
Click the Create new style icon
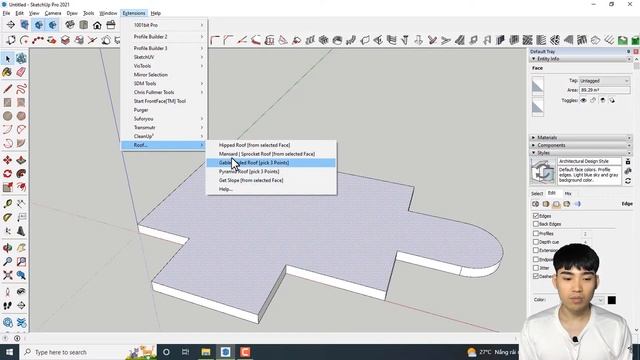pyautogui.click(x=628, y=171)
